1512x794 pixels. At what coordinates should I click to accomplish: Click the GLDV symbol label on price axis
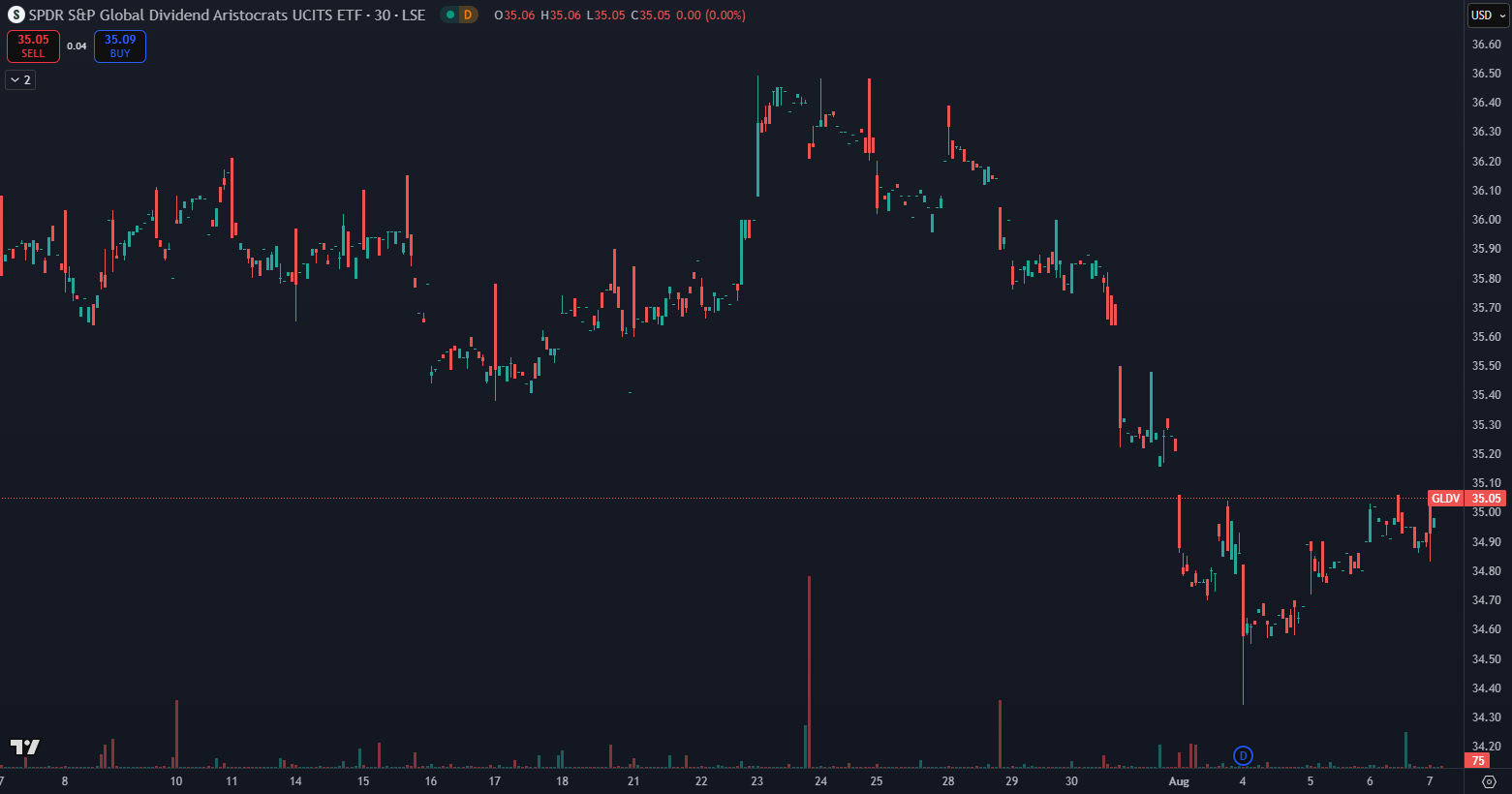tap(1445, 499)
